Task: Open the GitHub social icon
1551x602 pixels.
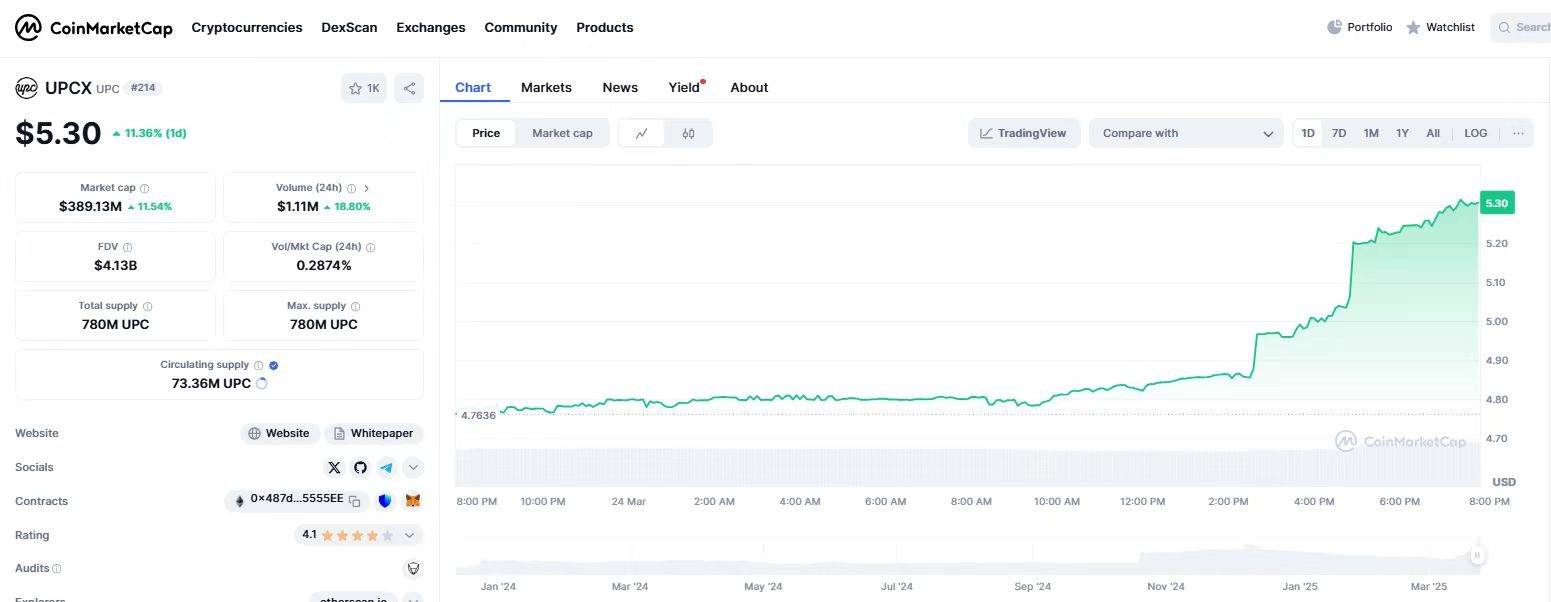Action: 360,467
